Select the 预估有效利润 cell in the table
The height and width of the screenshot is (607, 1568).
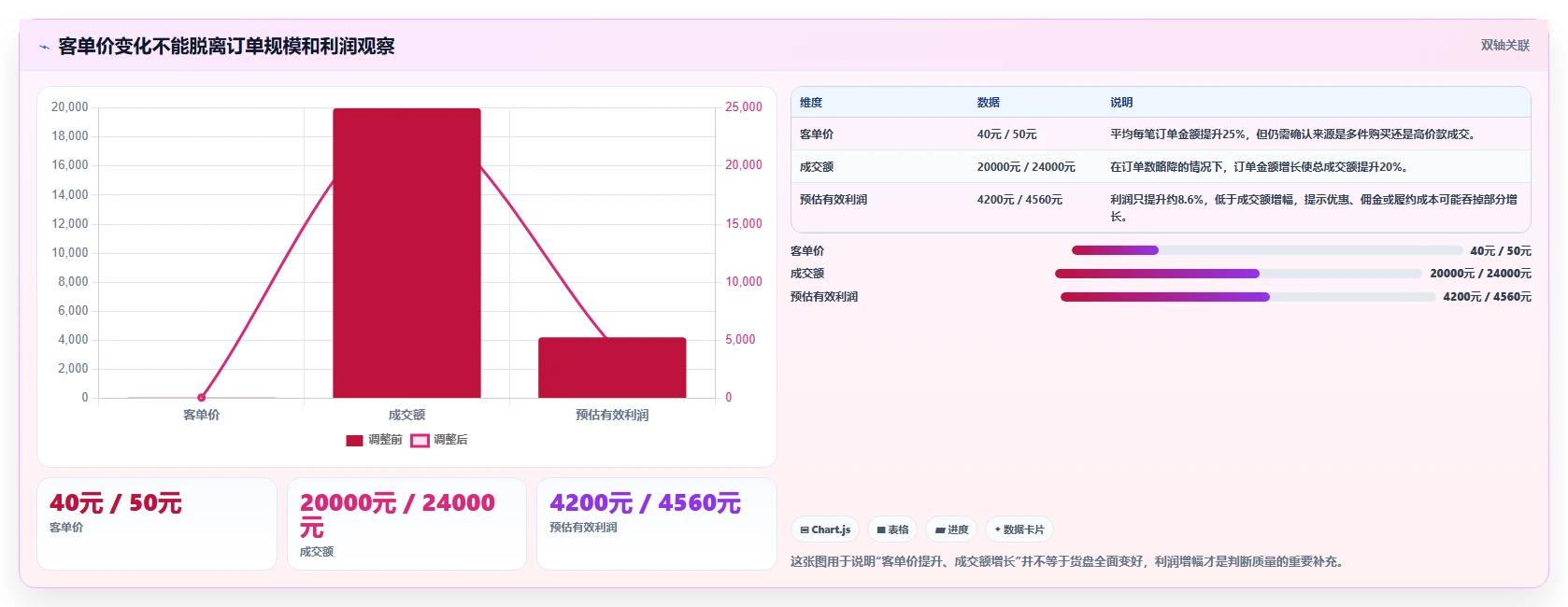[834, 200]
